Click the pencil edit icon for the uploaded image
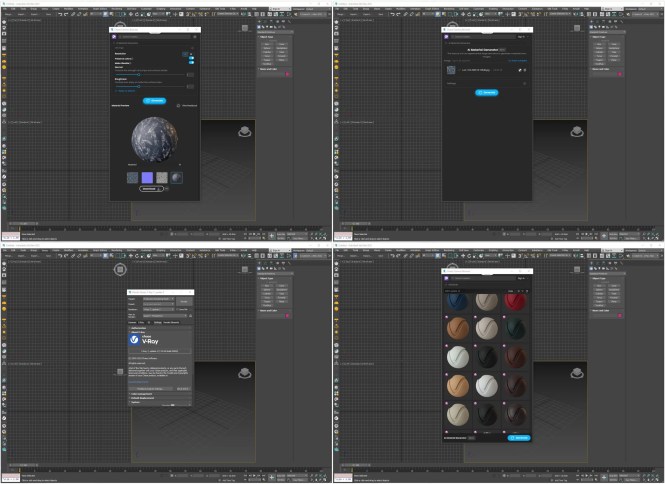 (520, 70)
